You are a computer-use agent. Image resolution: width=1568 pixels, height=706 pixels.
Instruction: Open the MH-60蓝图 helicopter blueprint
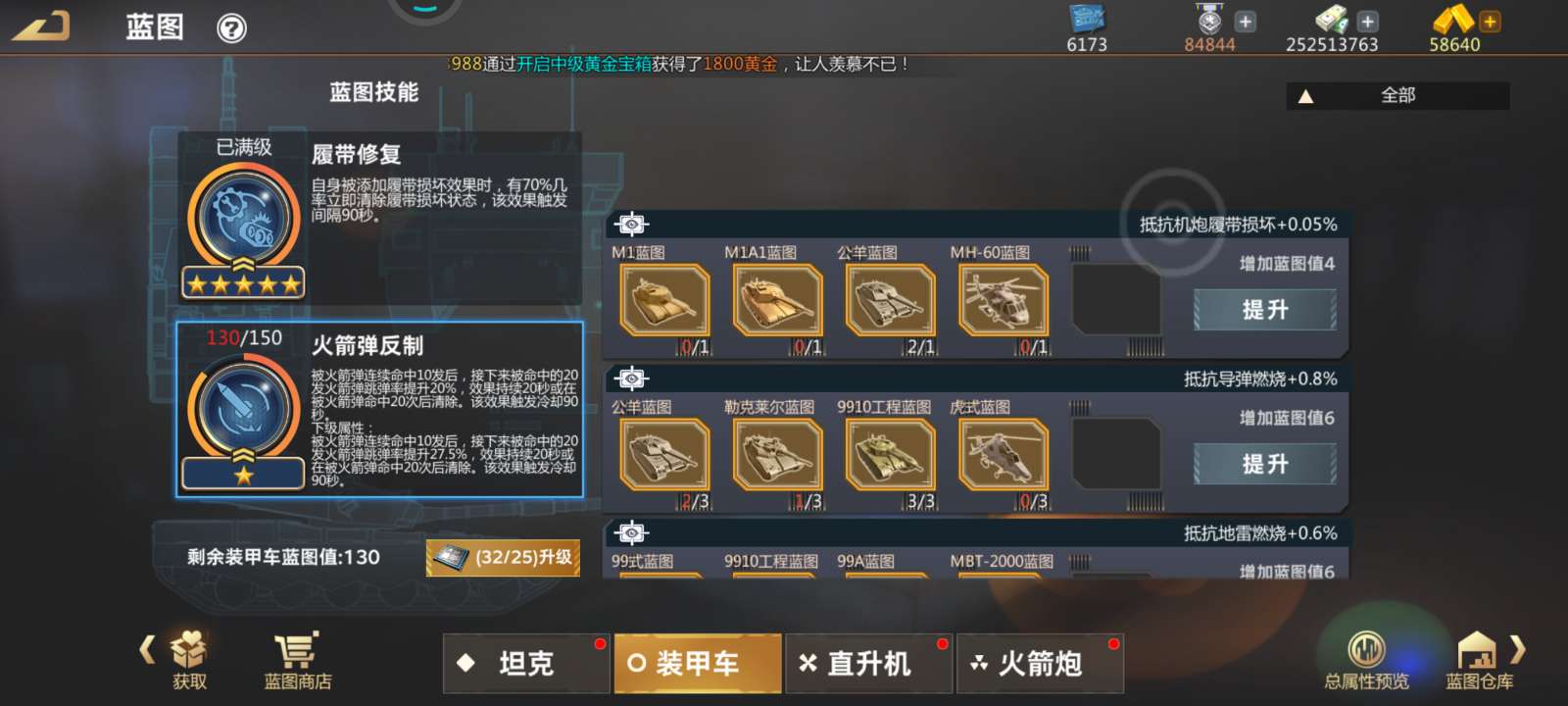1004,300
